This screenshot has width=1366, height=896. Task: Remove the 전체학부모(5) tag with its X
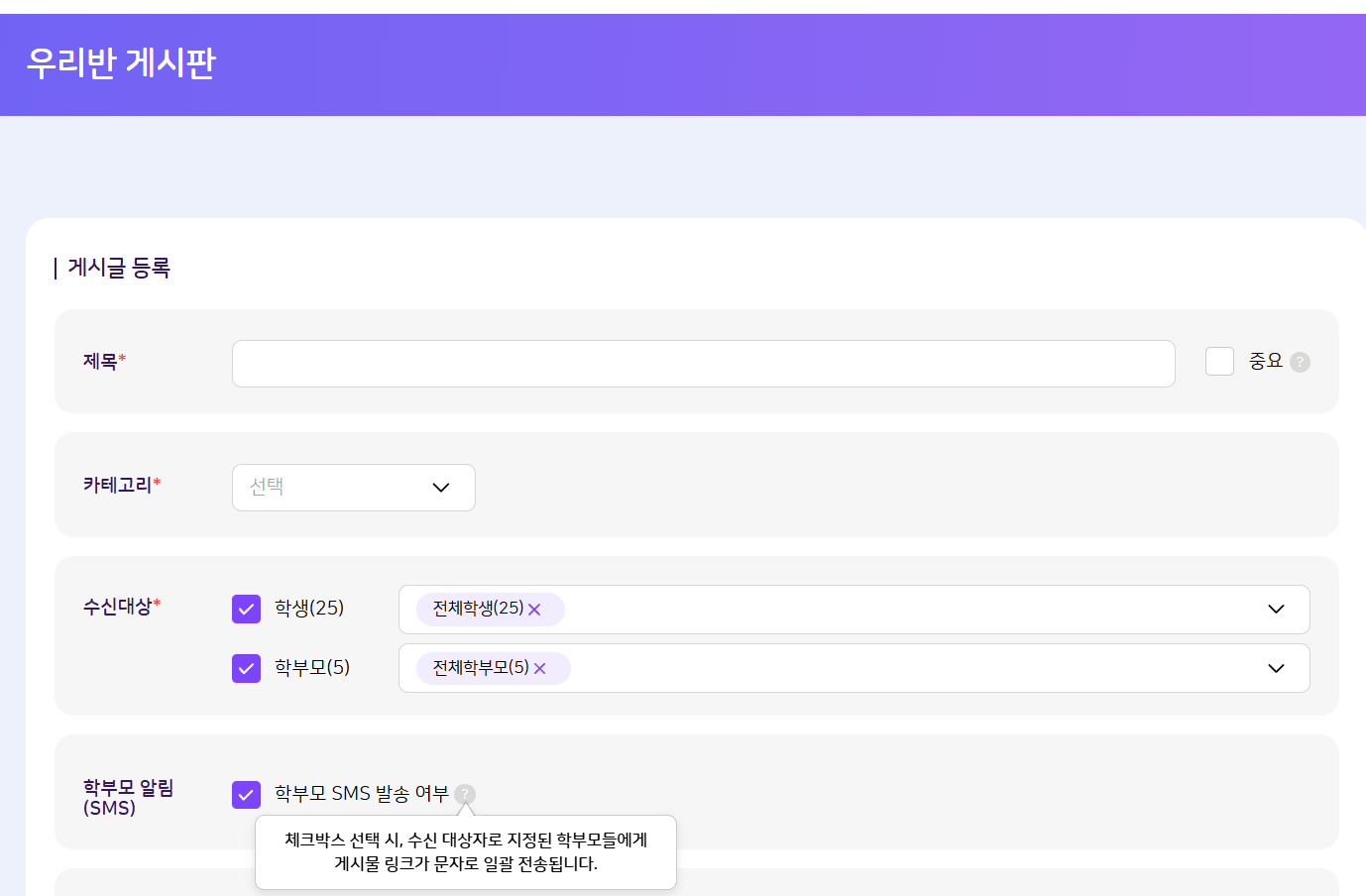pyautogui.click(x=540, y=669)
